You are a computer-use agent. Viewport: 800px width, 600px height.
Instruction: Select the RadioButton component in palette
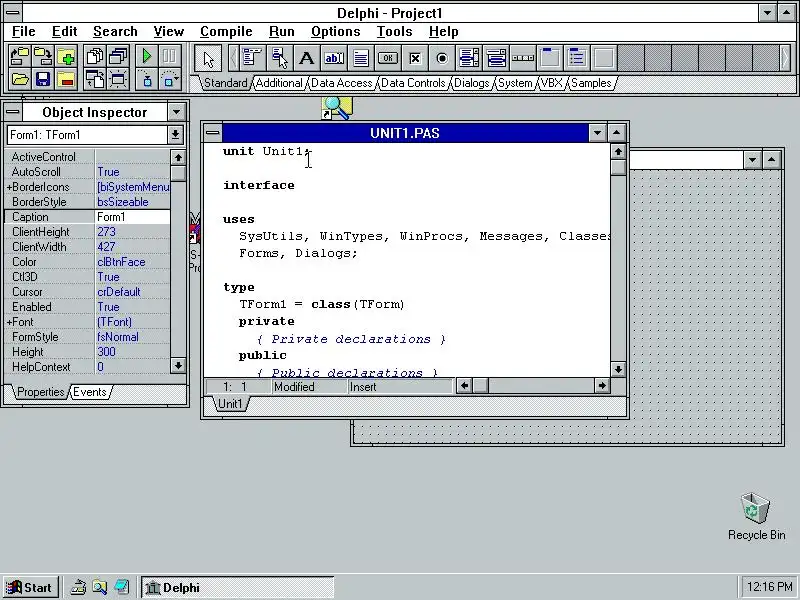[x=442, y=58]
